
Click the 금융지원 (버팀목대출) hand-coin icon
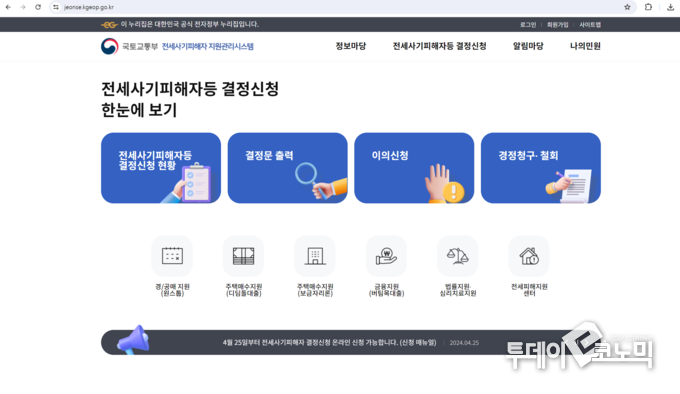coord(386,256)
